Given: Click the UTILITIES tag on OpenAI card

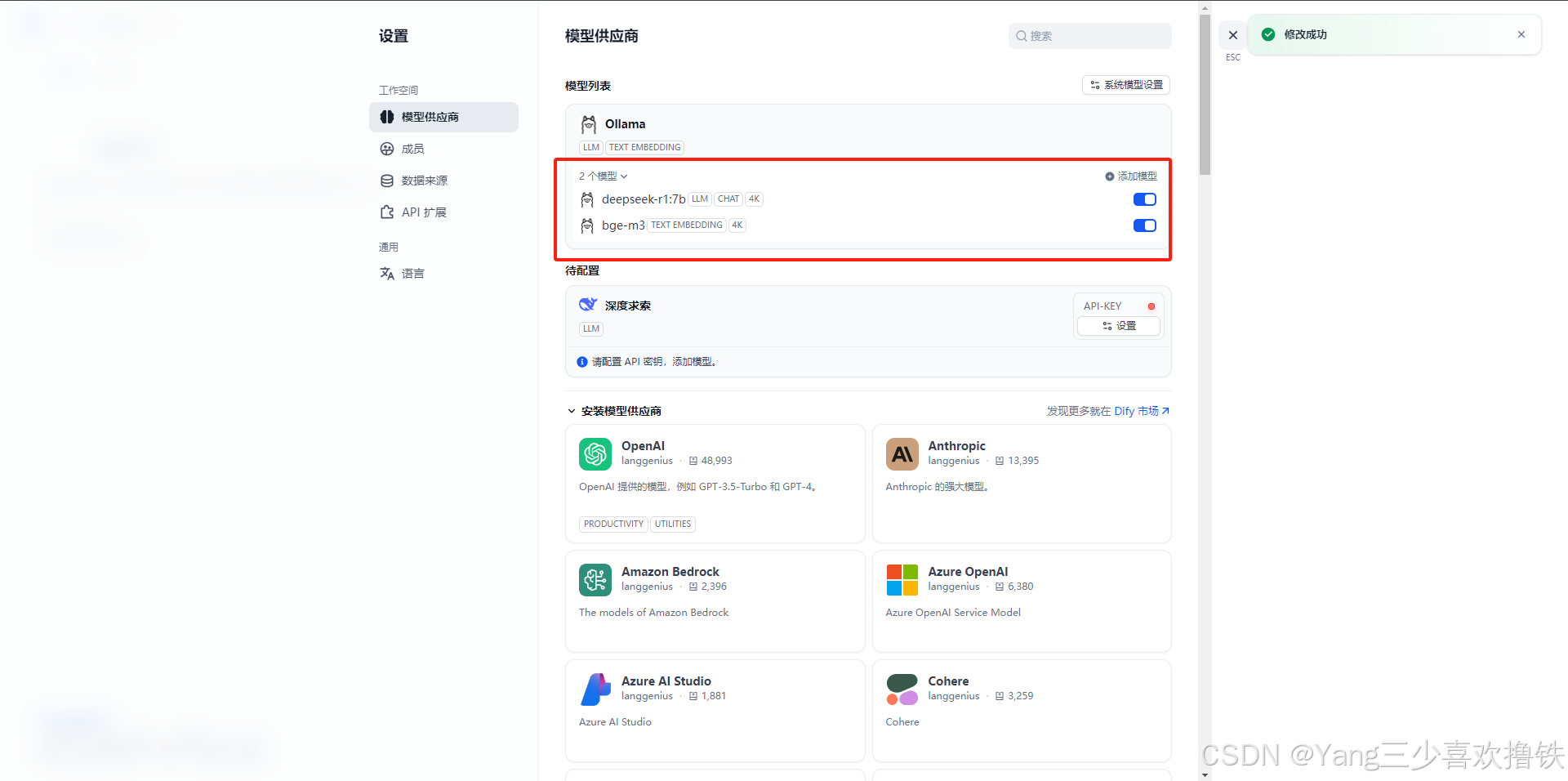Looking at the screenshot, I should [x=673, y=524].
